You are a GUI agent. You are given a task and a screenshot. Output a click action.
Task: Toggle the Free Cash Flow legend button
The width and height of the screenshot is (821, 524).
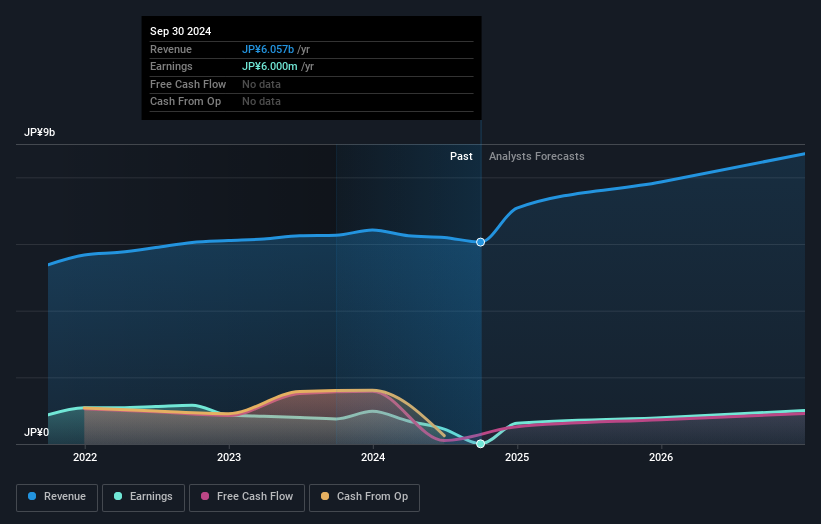247,497
